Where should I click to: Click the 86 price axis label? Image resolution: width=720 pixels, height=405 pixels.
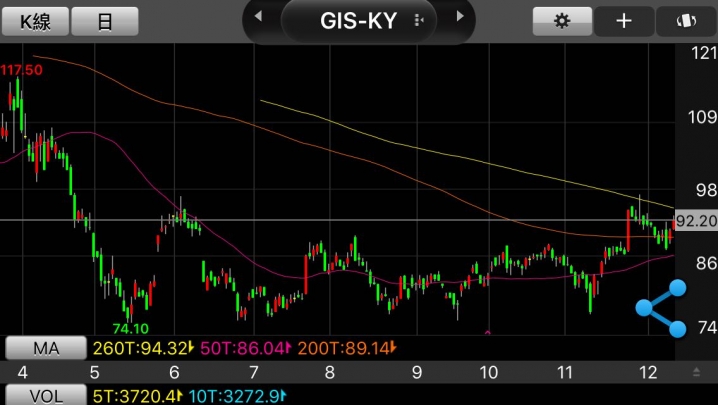[706, 263]
